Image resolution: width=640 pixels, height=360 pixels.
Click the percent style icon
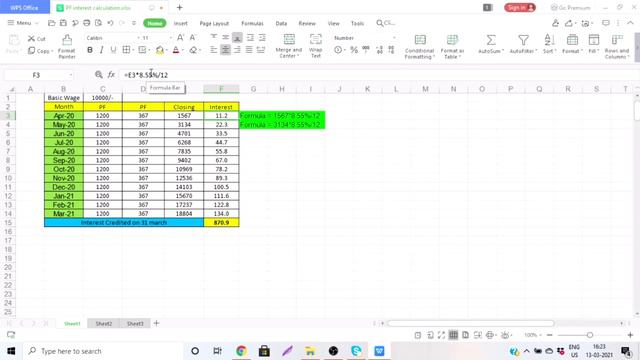354,50
